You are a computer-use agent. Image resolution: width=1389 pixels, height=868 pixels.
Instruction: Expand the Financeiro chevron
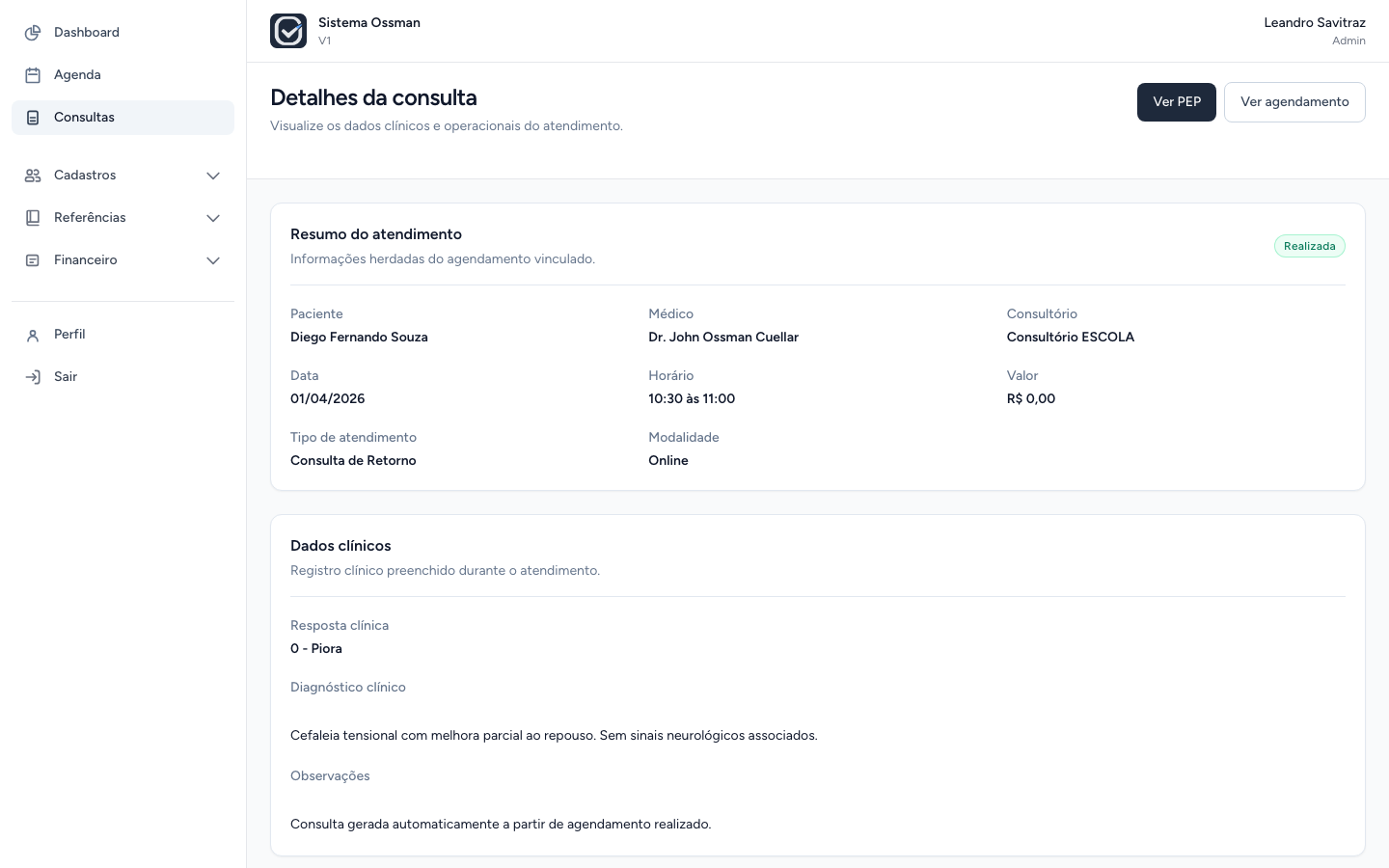point(213,260)
